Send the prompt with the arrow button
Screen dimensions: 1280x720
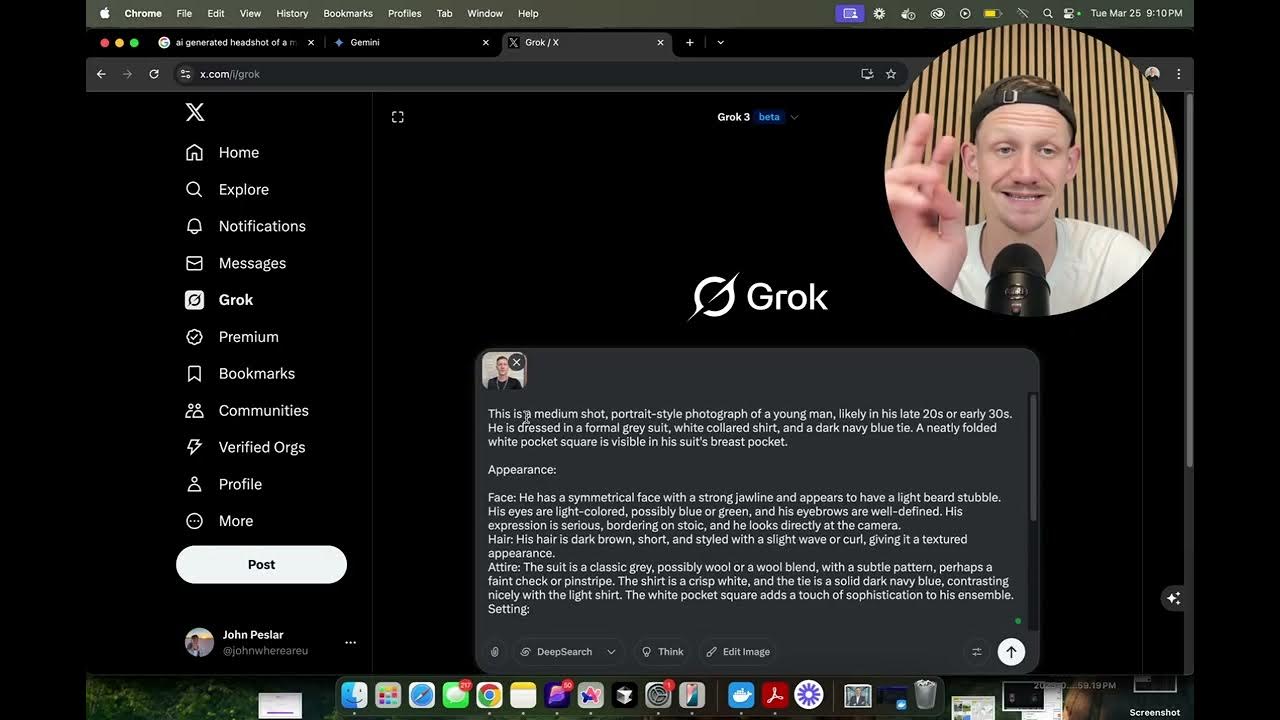(1011, 652)
